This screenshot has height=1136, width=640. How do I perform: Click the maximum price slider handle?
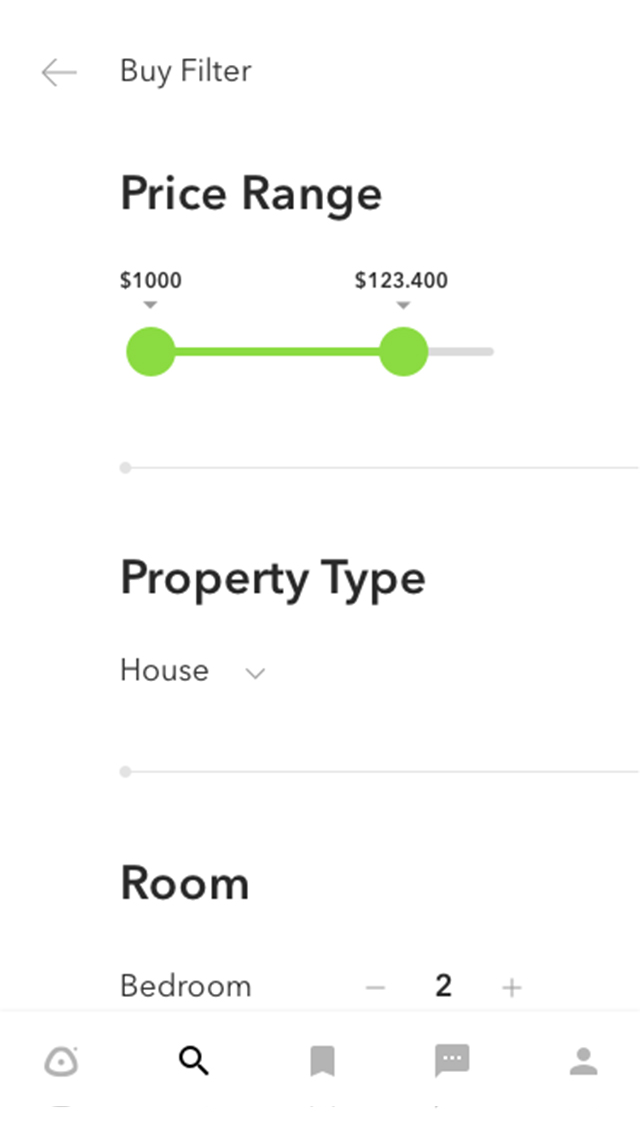[403, 351]
